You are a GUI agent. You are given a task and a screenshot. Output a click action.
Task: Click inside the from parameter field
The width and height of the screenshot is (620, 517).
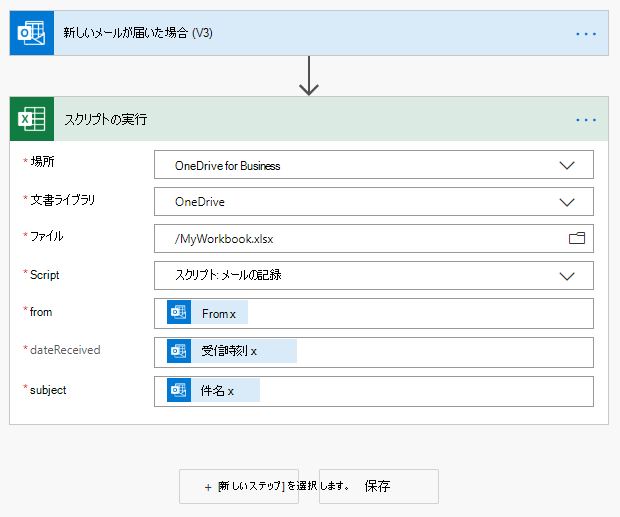pos(374,313)
